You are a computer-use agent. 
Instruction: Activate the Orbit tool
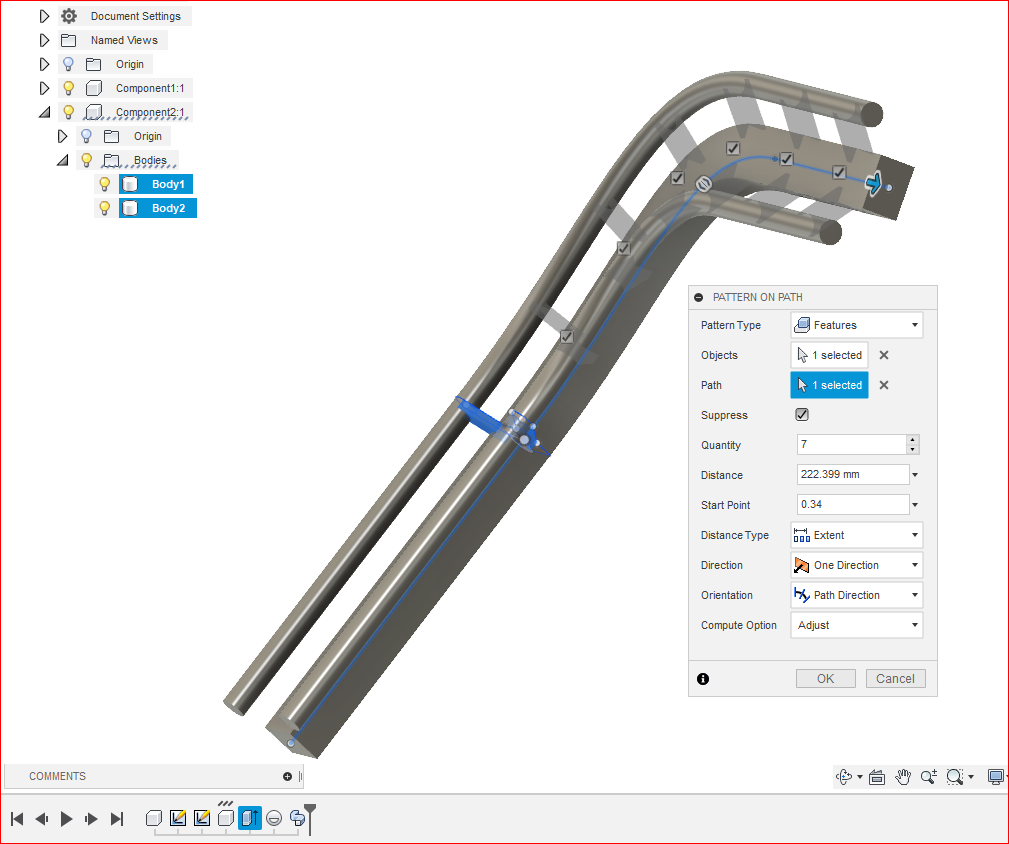[x=845, y=776]
